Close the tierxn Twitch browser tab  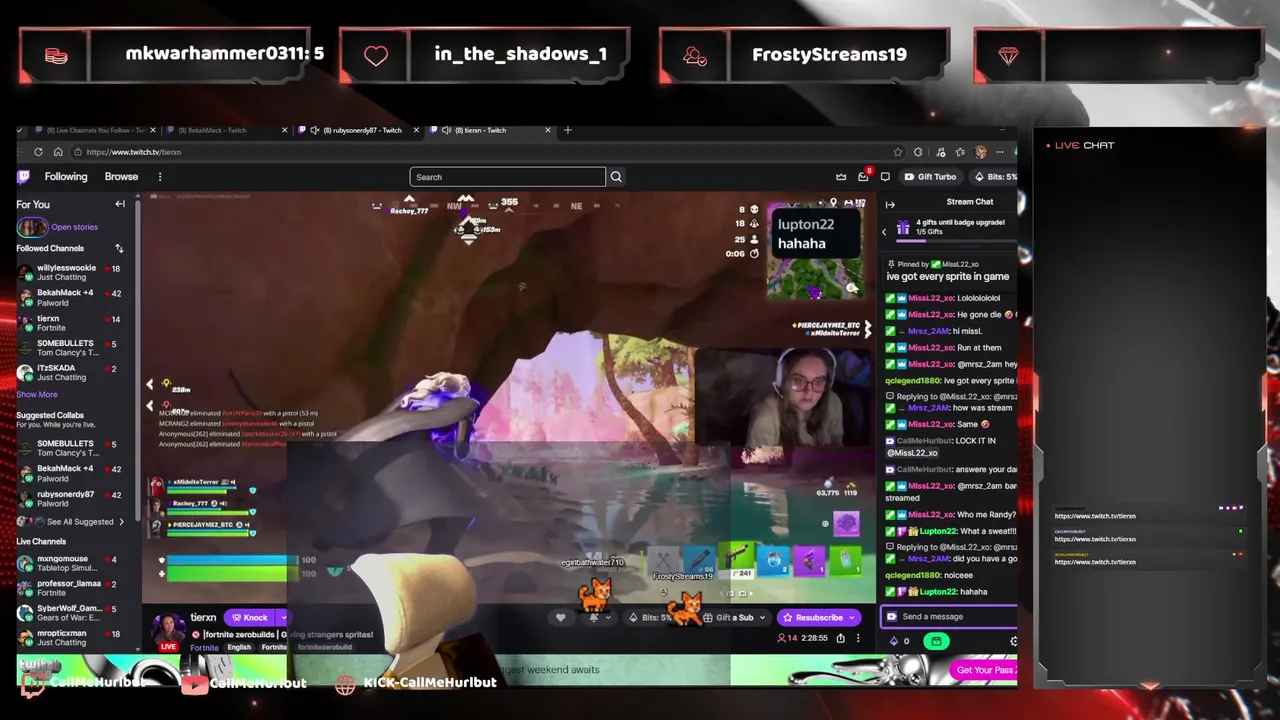tap(547, 130)
